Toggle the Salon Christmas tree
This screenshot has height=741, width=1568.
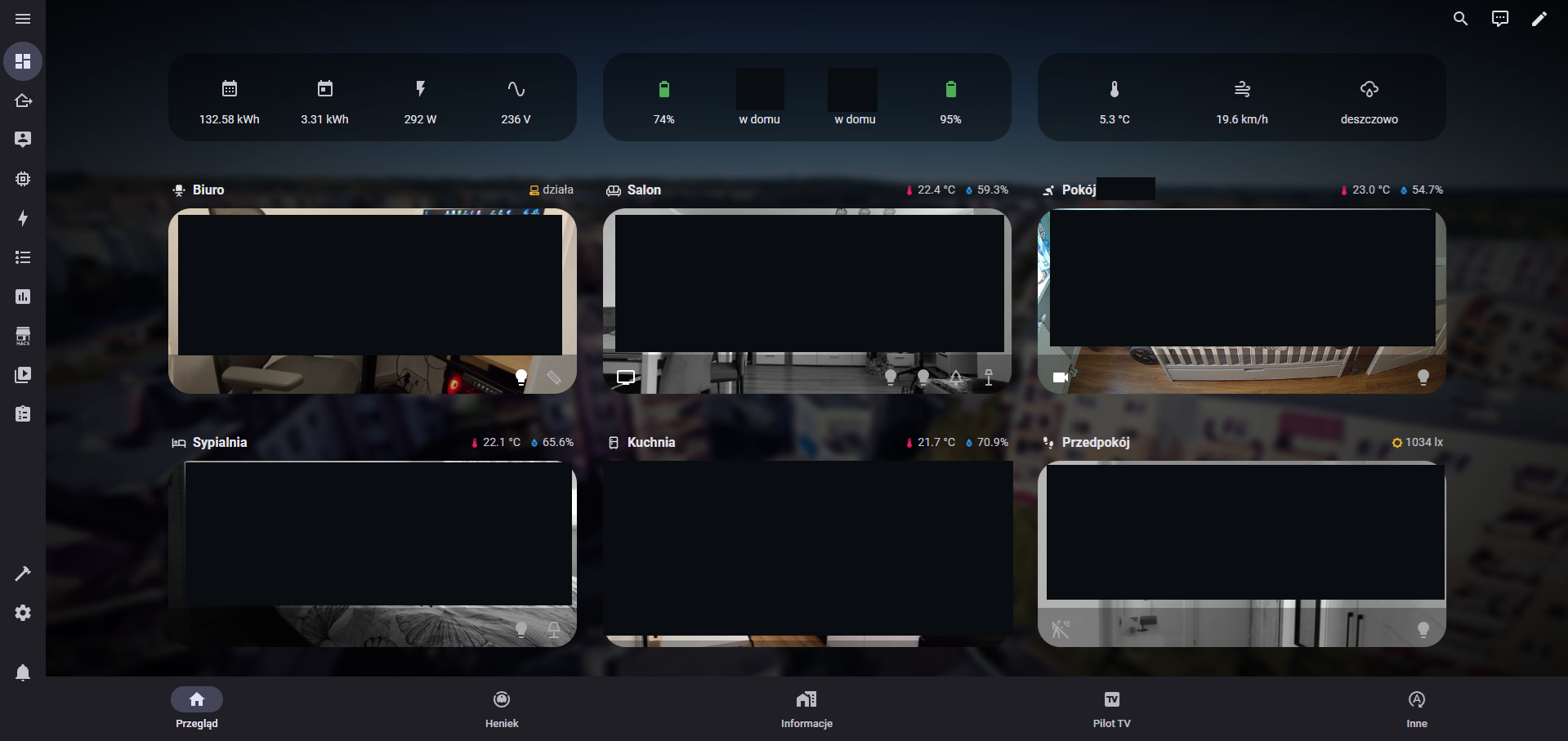pos(956,377)
